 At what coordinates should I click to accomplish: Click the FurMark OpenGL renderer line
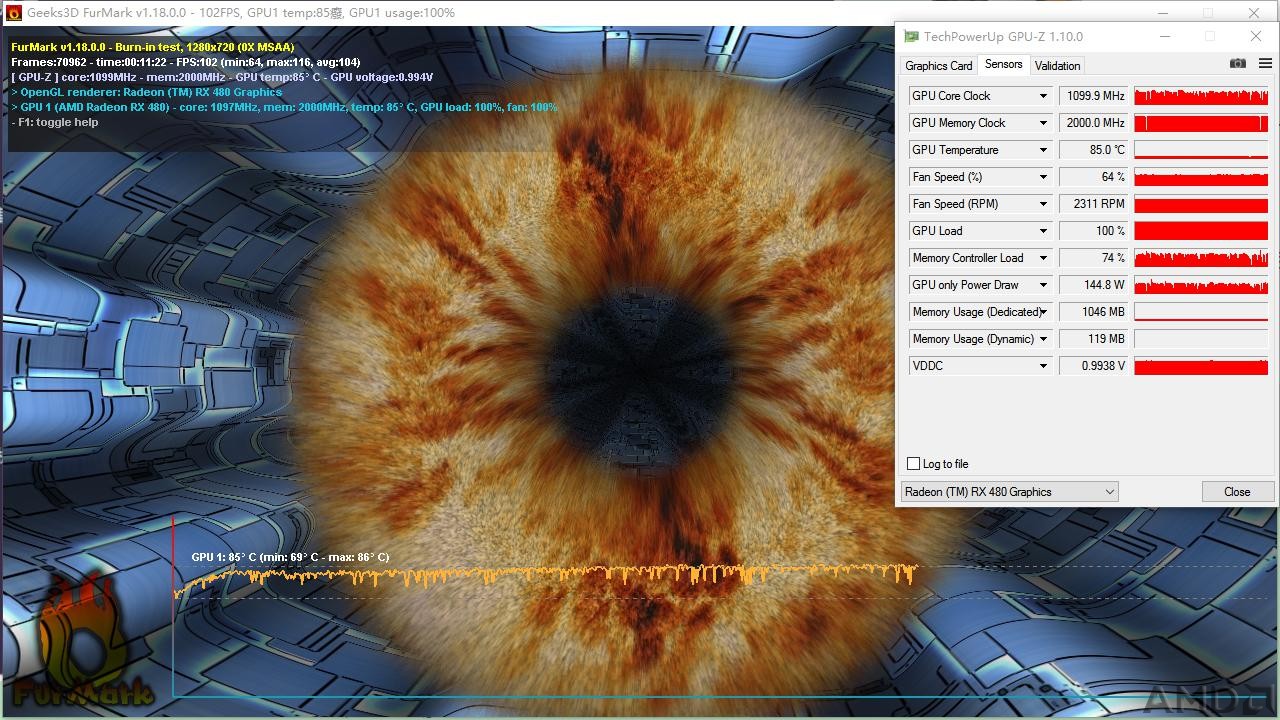point(147,92)
